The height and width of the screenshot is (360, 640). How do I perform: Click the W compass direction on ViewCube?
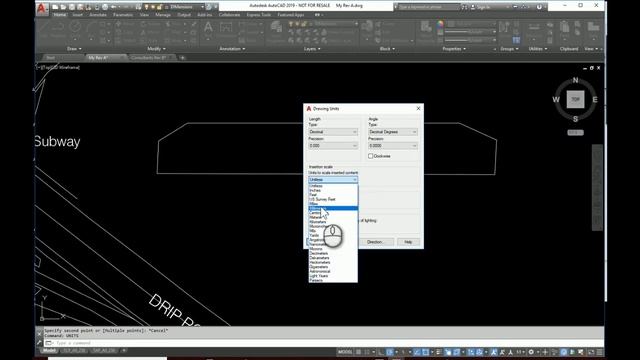(x=556, y=99)
